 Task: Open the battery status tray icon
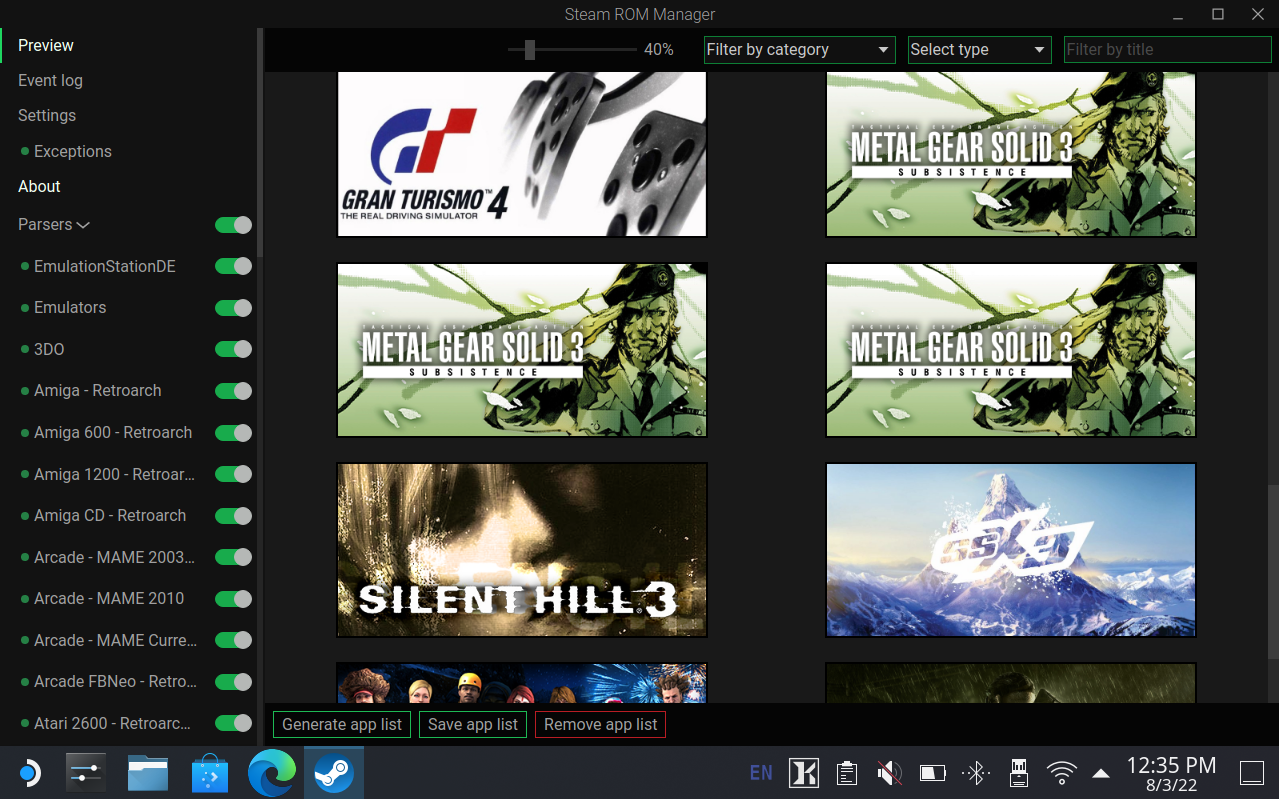932,772
